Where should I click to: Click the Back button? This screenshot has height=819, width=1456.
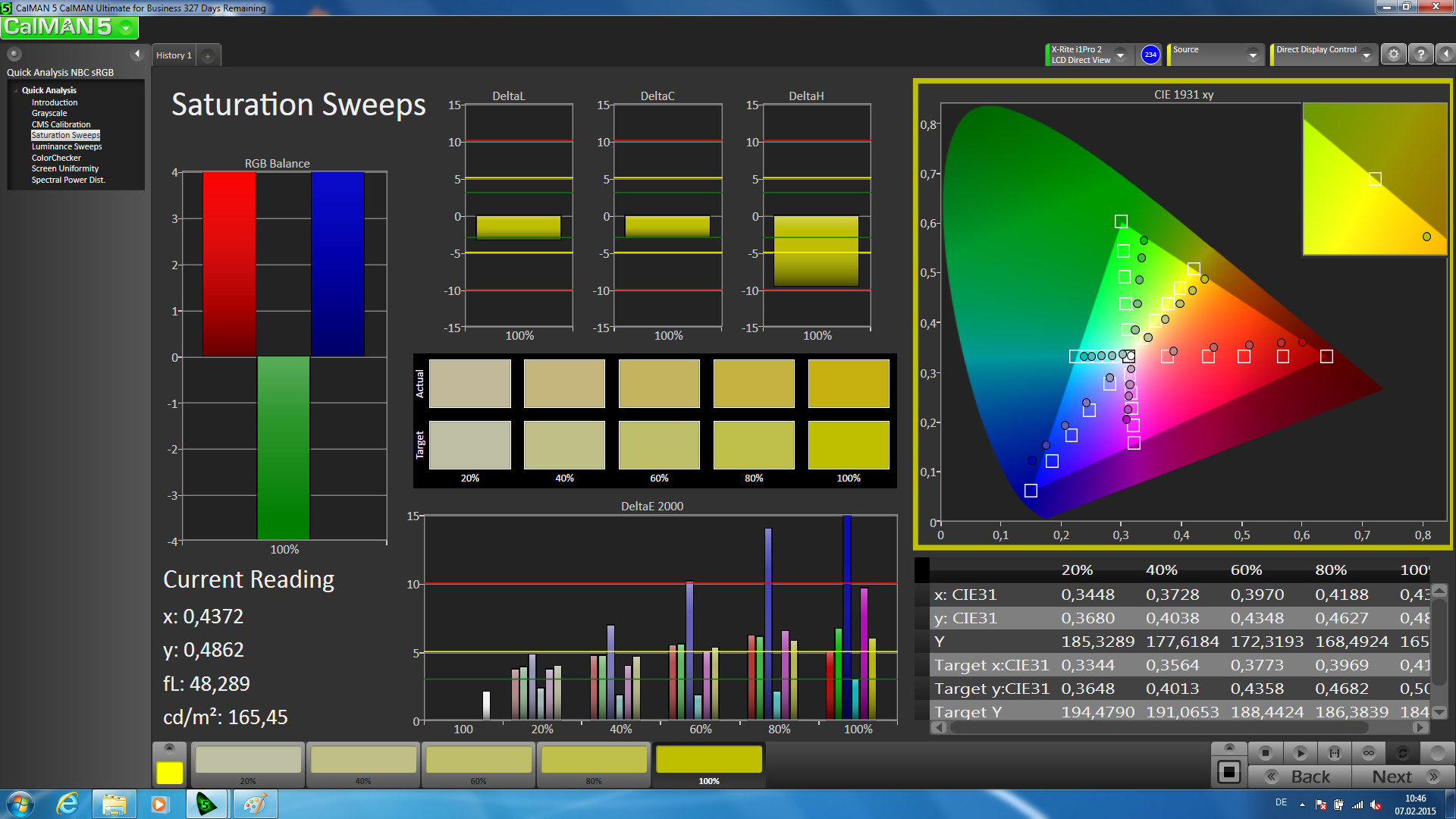pos(1301,777)
